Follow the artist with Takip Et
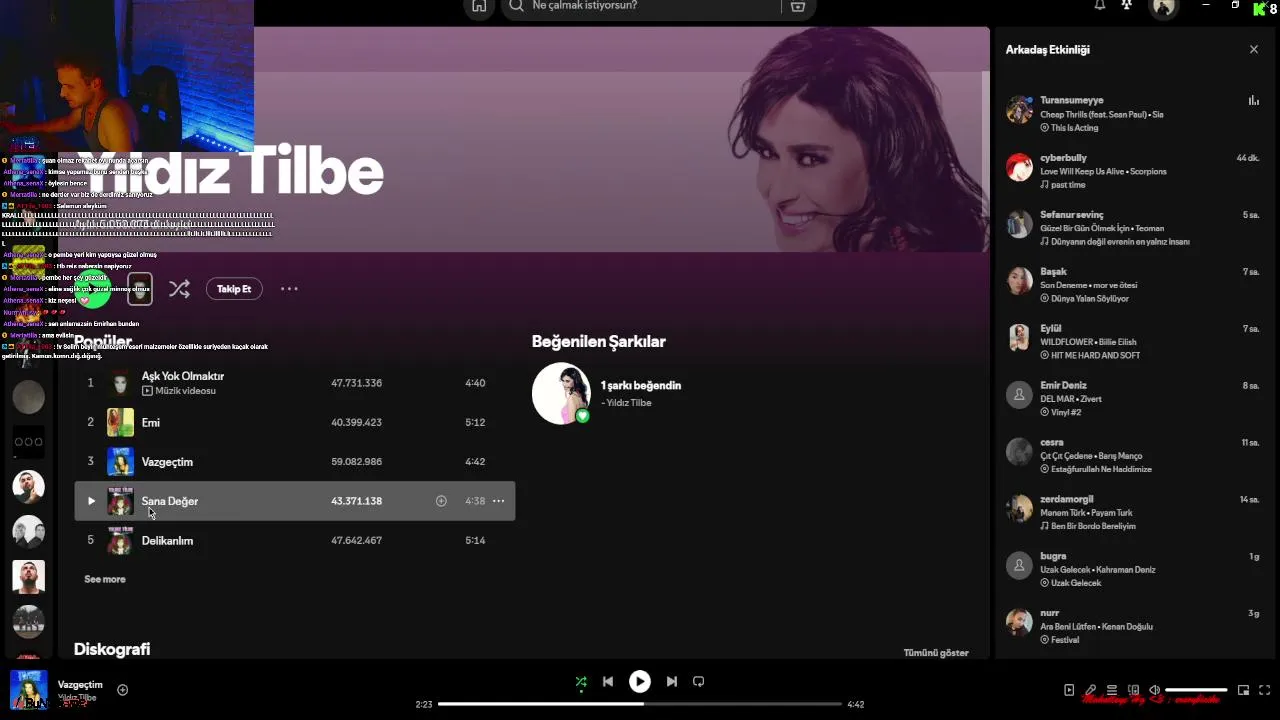This screenshot has height=720, width=1280. [234, 289]
